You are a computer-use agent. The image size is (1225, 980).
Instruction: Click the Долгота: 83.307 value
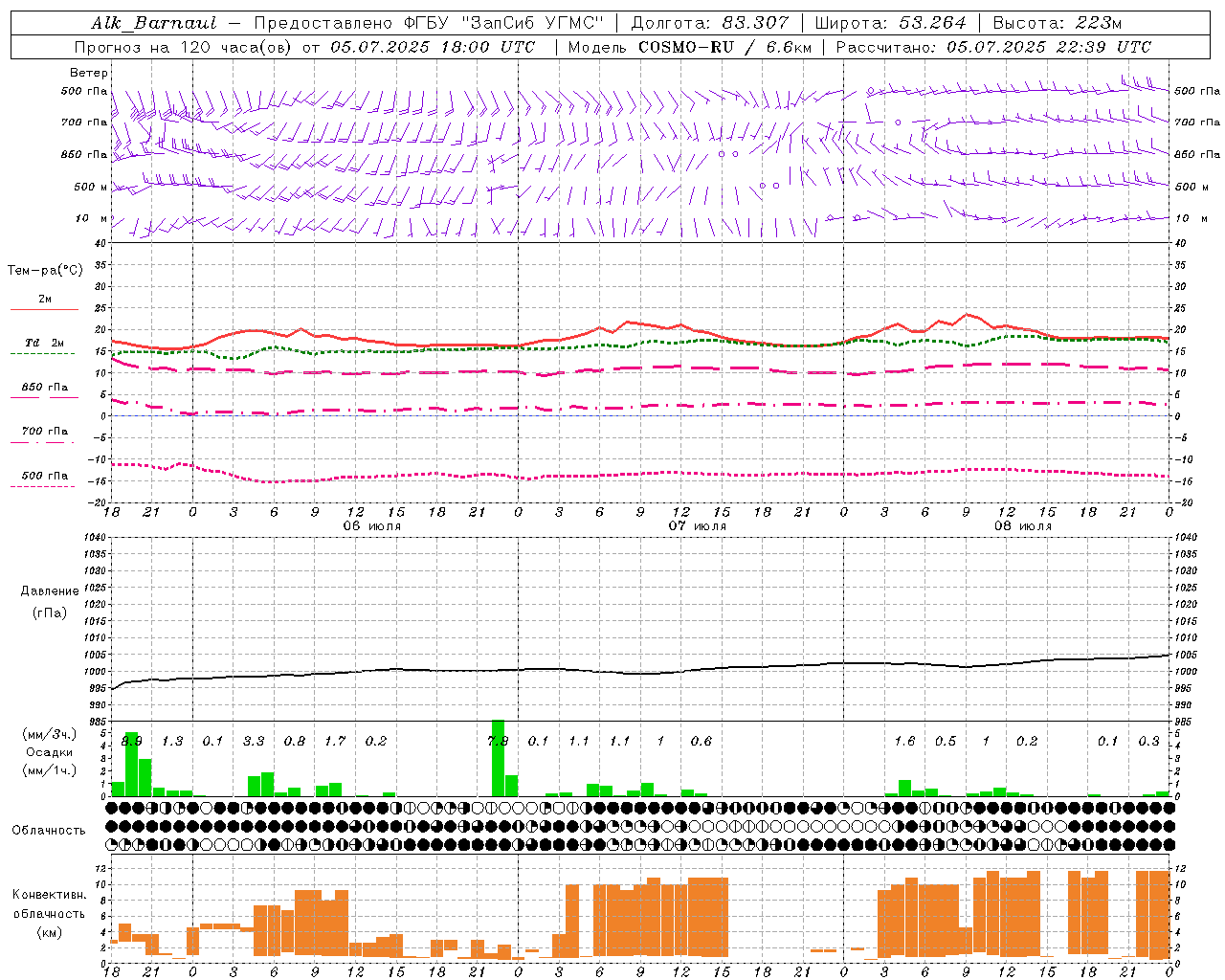coord(710,23)
